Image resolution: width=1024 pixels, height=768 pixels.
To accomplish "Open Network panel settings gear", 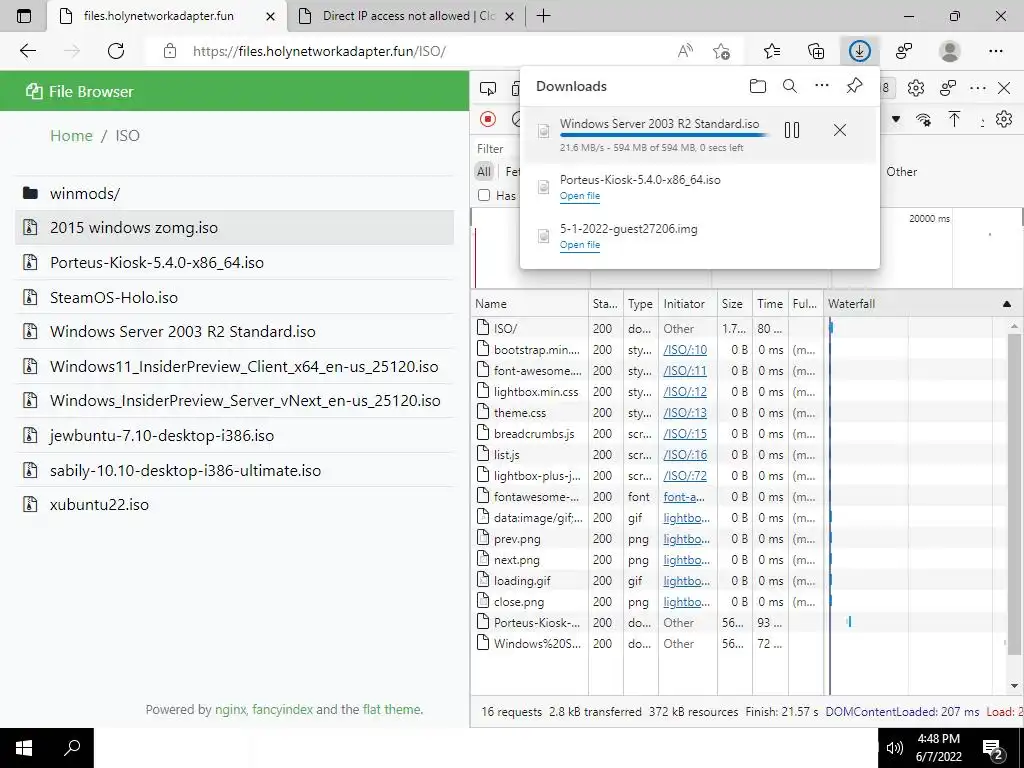I will pyautogui.click(x=1004, y=119).
